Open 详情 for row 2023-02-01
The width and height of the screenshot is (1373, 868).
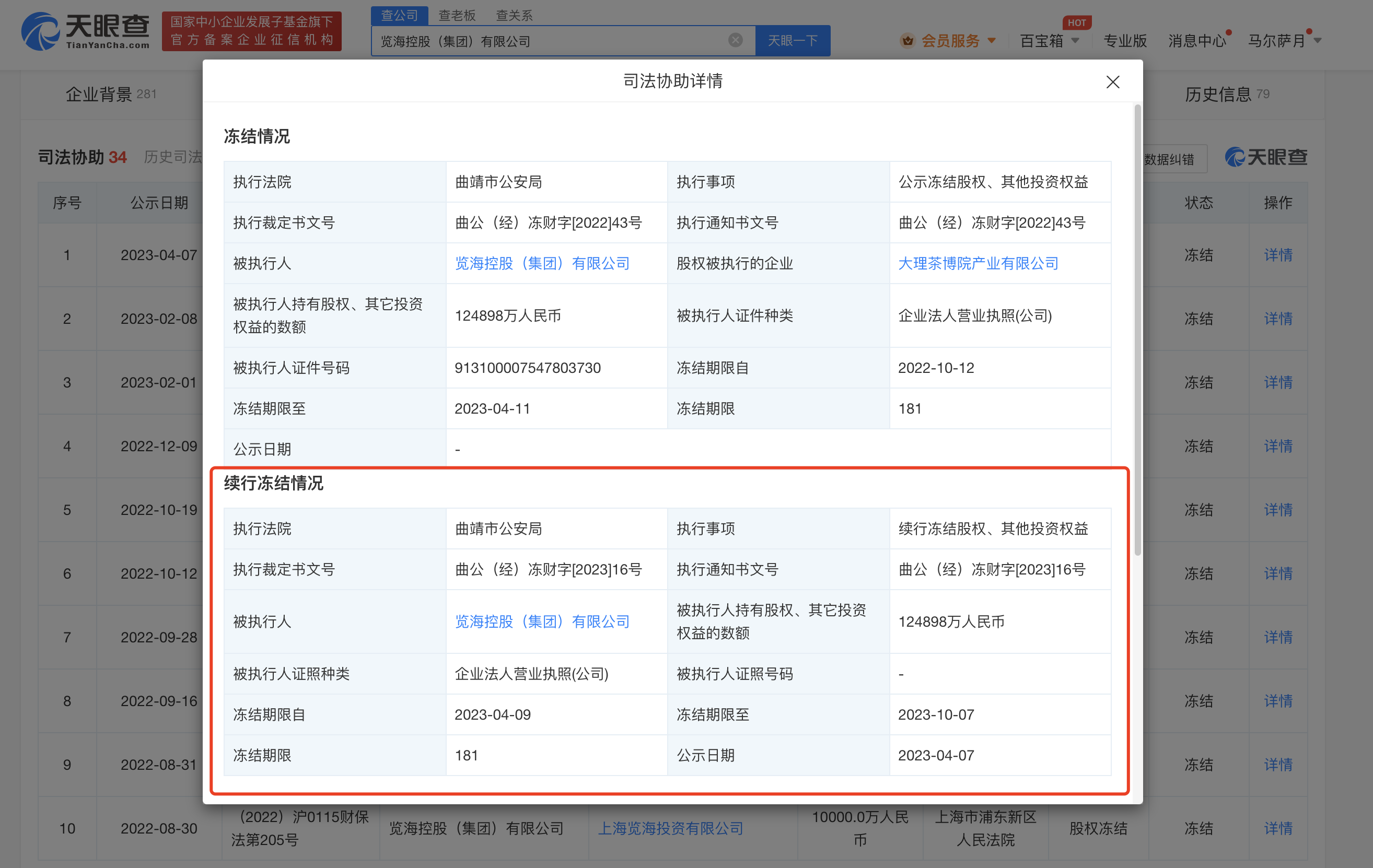pyautogui.click(x=1278, y=382)
